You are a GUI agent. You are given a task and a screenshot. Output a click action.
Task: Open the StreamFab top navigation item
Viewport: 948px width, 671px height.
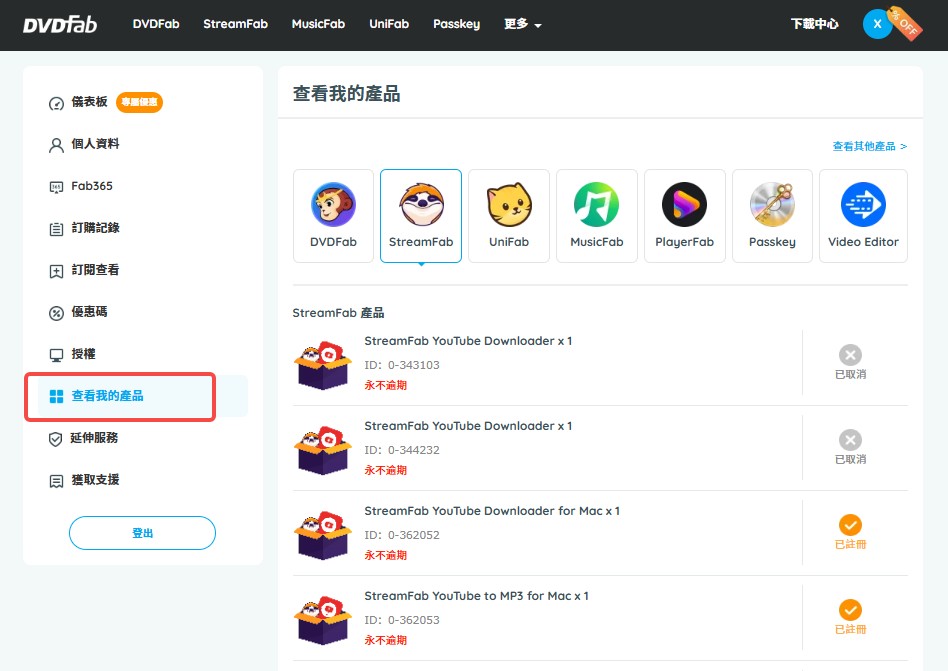coord(235,24)
